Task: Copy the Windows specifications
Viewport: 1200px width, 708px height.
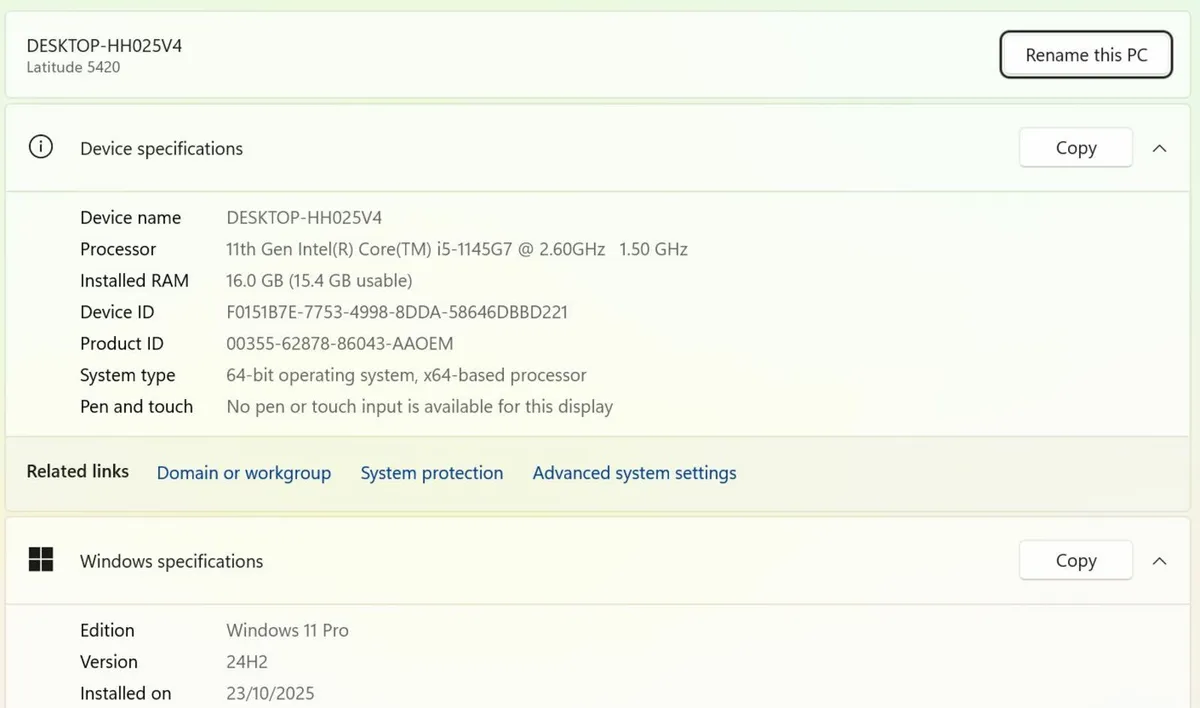Action: 1075,561
